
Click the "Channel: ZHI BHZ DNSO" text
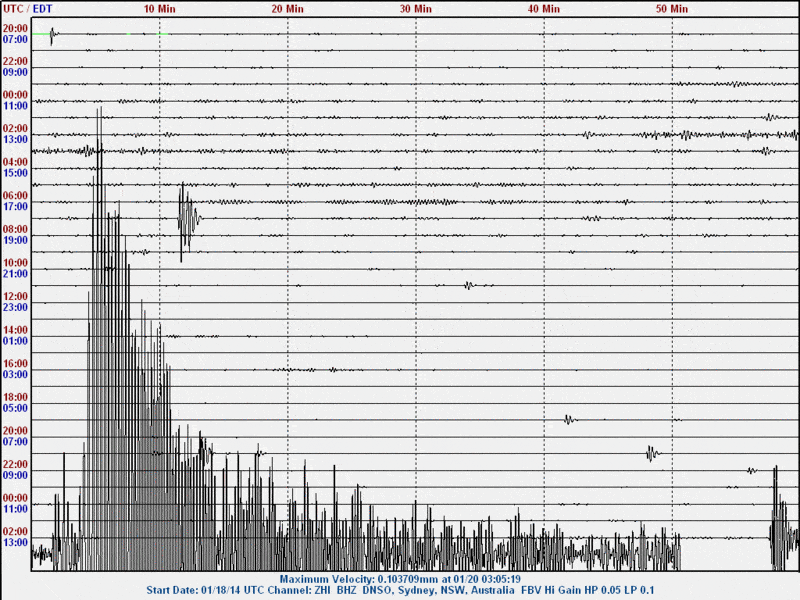(x=329, y=590)
